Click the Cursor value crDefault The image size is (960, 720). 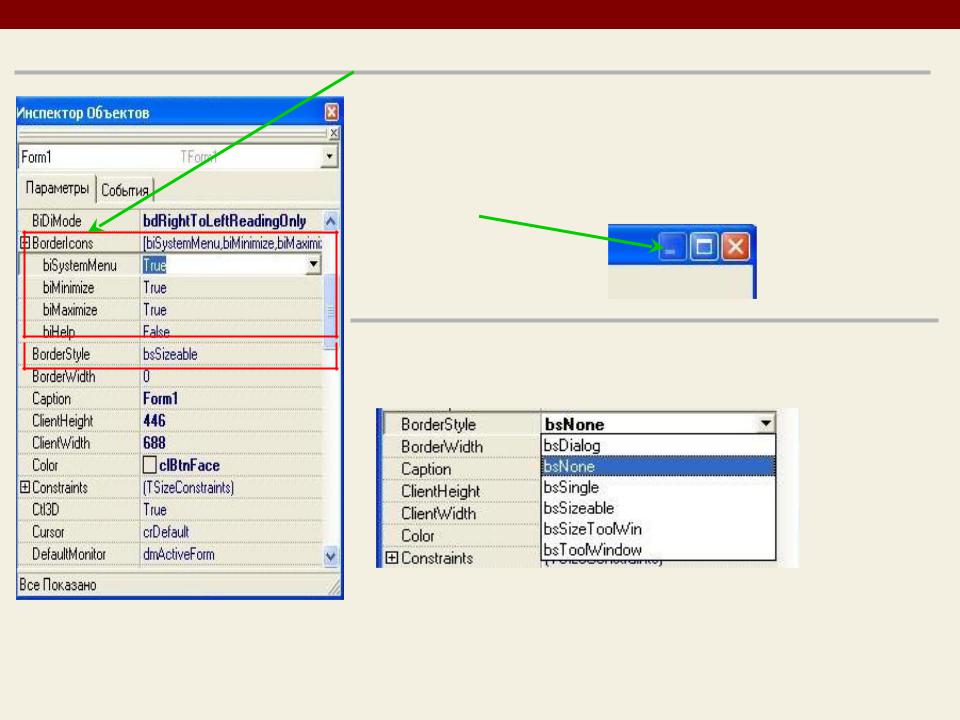pos(166,531)
